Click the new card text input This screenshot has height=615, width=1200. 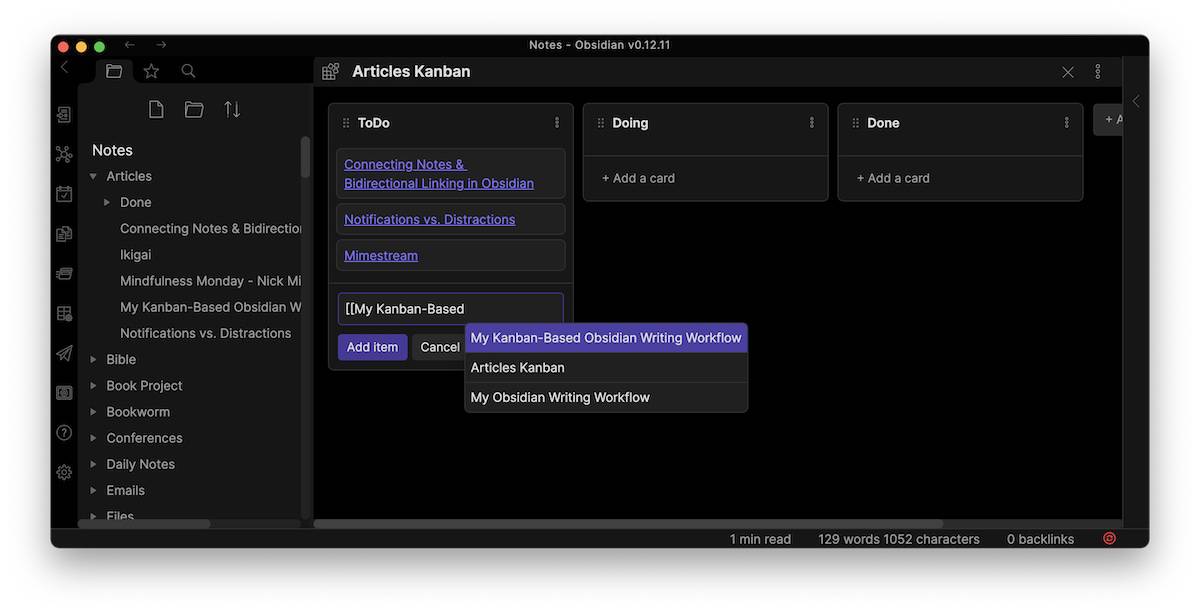(x=450, y=308)
